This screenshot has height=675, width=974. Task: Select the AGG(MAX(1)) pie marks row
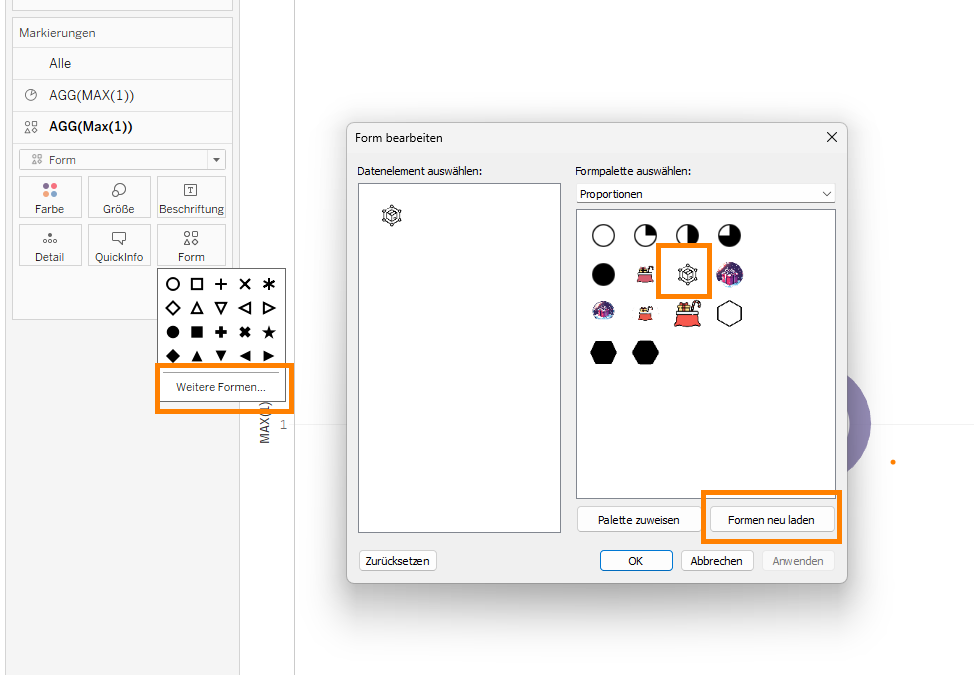pyautogui.click(x=122, y=95)
